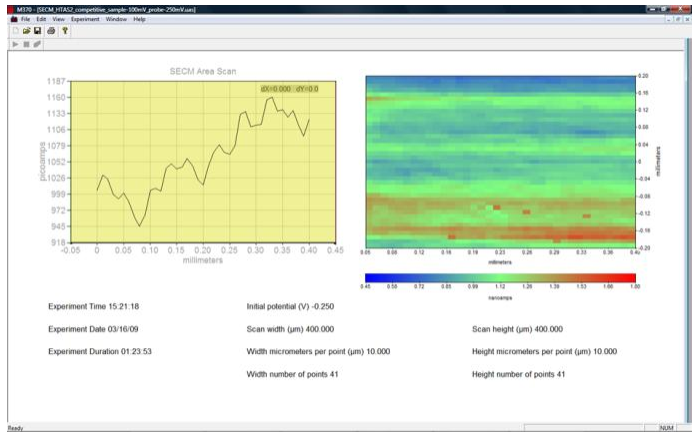Open the File menu
The width and height of the screenshot is (698, 437).
click(26, 19)
